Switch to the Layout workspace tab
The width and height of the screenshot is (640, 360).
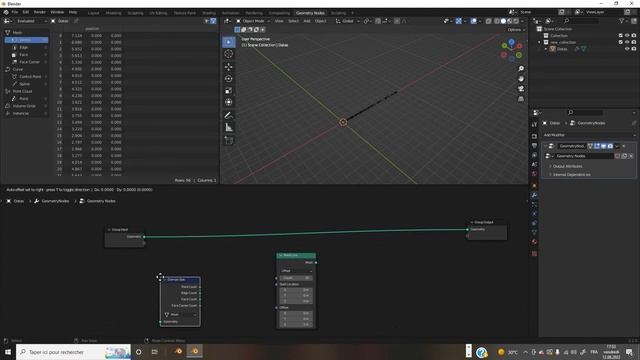(93, 13)
